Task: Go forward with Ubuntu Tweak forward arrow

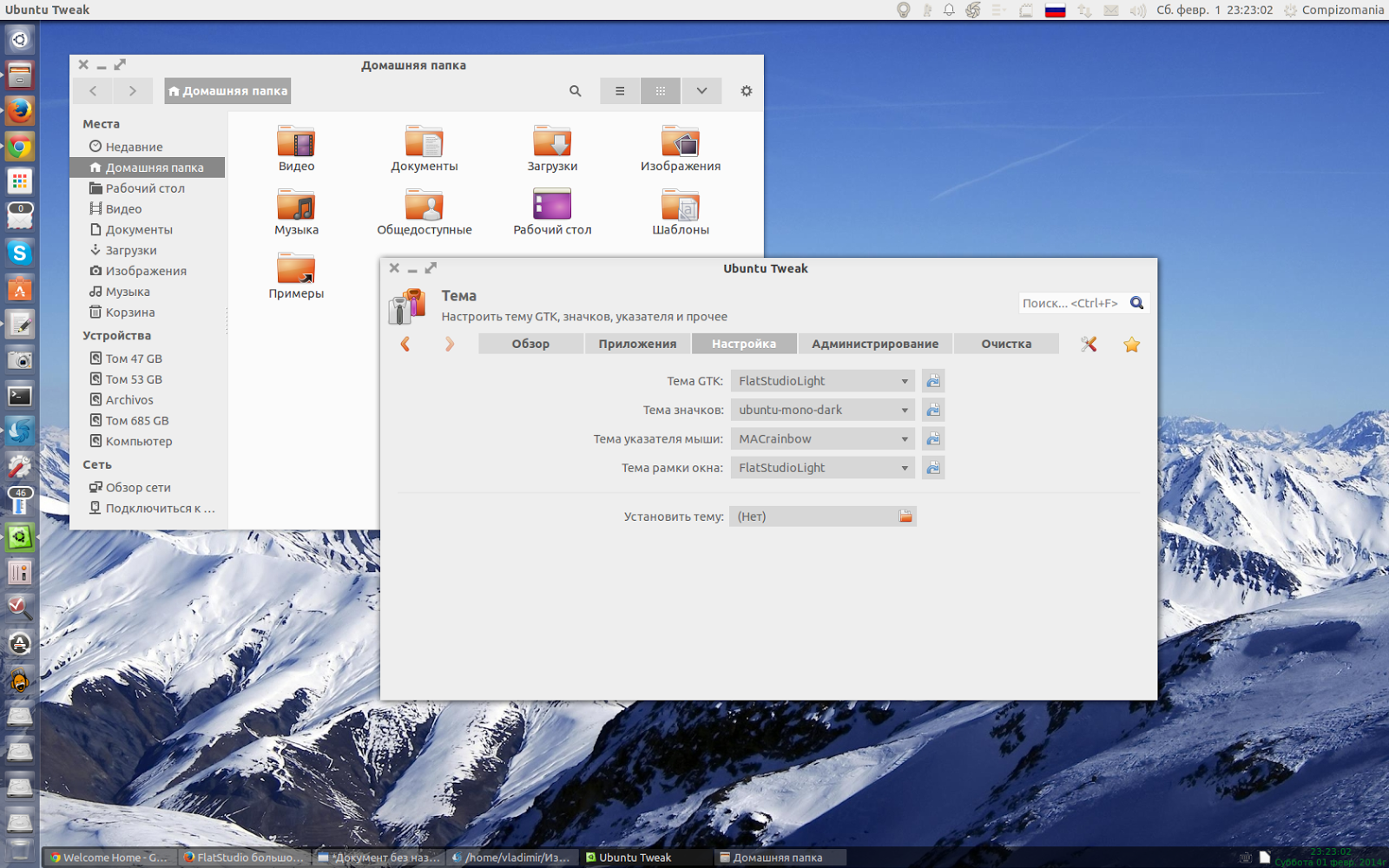Action: tap(449, 344)
